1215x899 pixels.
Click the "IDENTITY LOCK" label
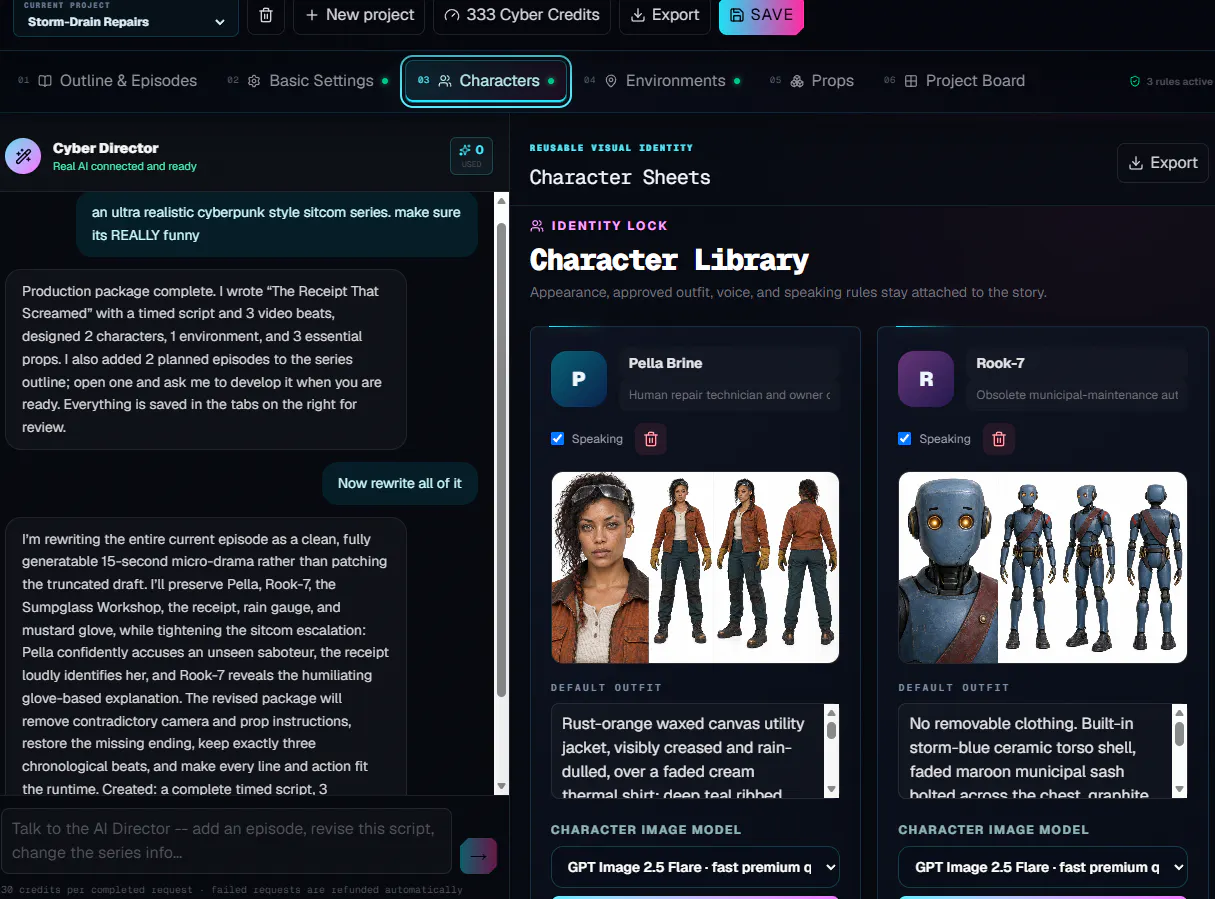pos(609,226)
